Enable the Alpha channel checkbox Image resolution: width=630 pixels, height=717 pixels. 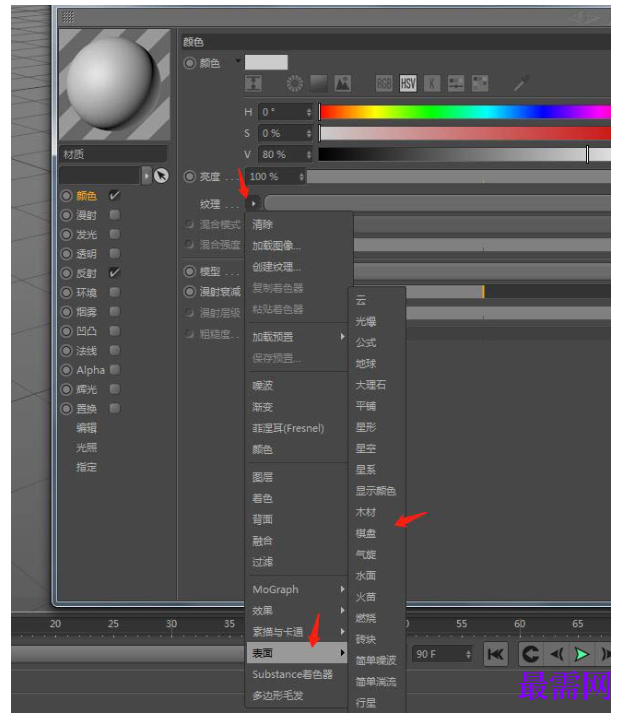114,369
